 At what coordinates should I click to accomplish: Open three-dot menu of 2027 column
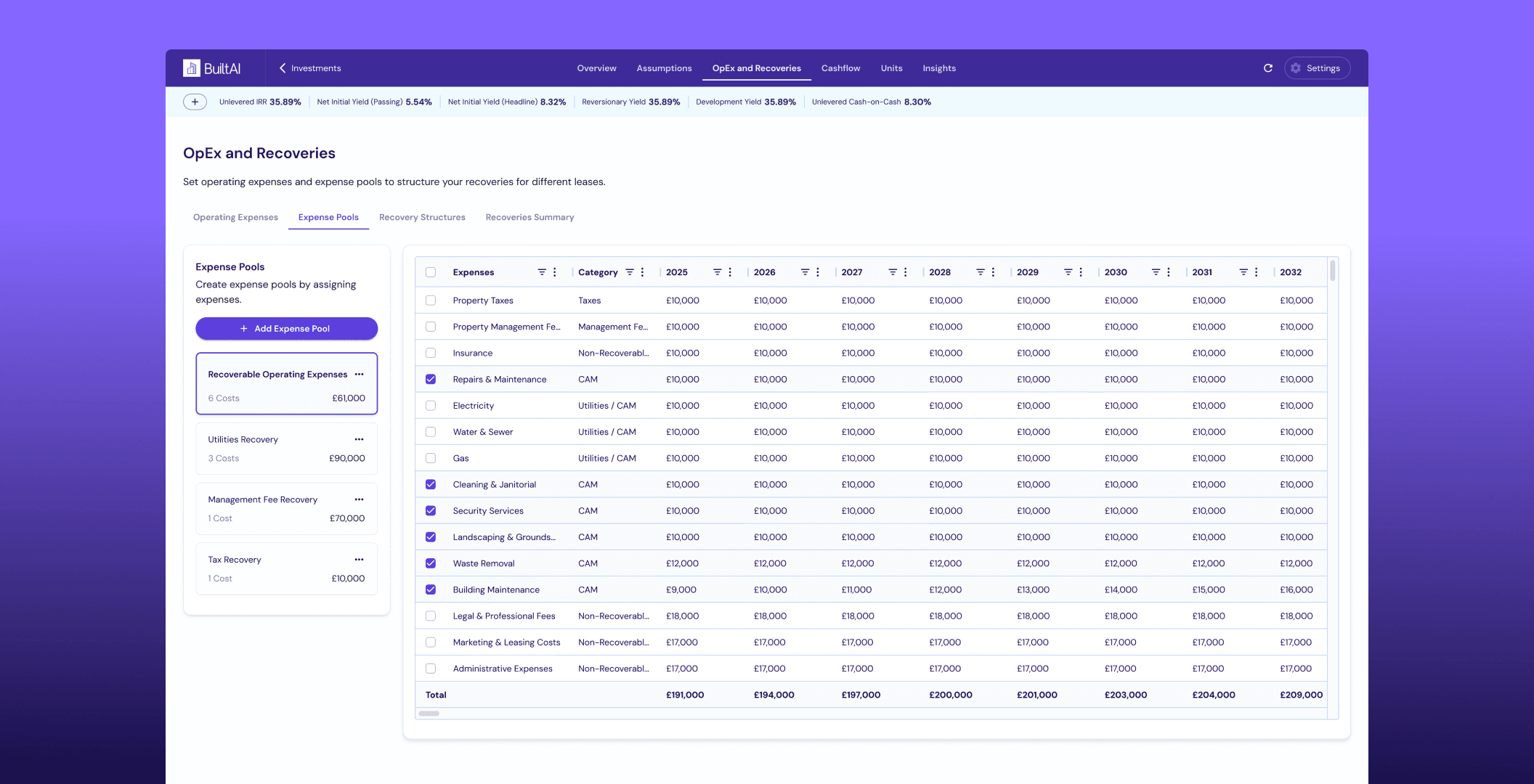pos(906,272)
